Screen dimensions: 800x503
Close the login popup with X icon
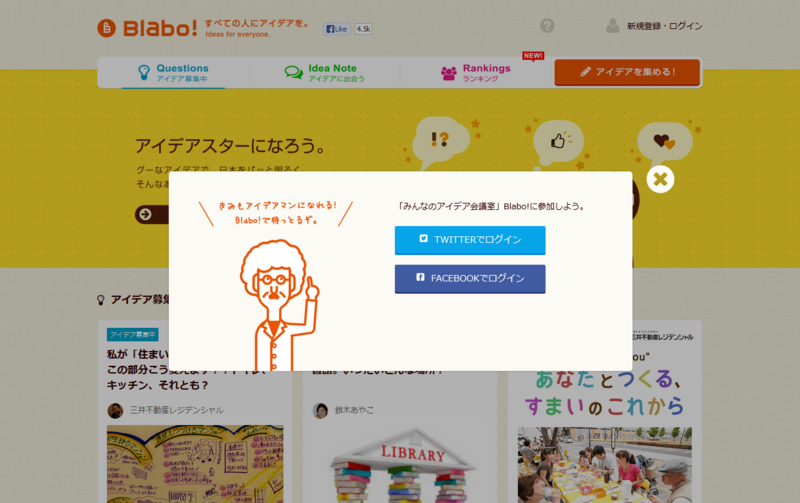(x=660, y=179)
